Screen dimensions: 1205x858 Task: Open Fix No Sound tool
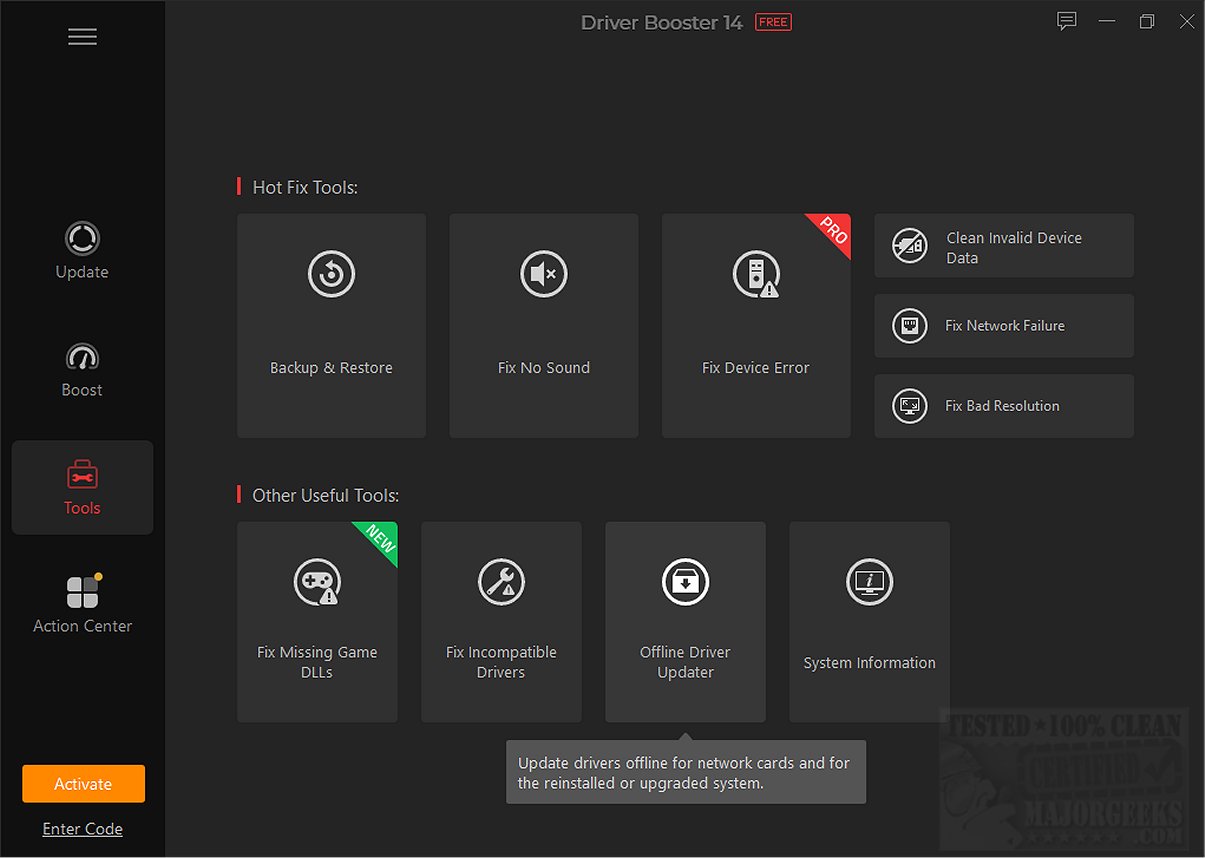[544, 325]
